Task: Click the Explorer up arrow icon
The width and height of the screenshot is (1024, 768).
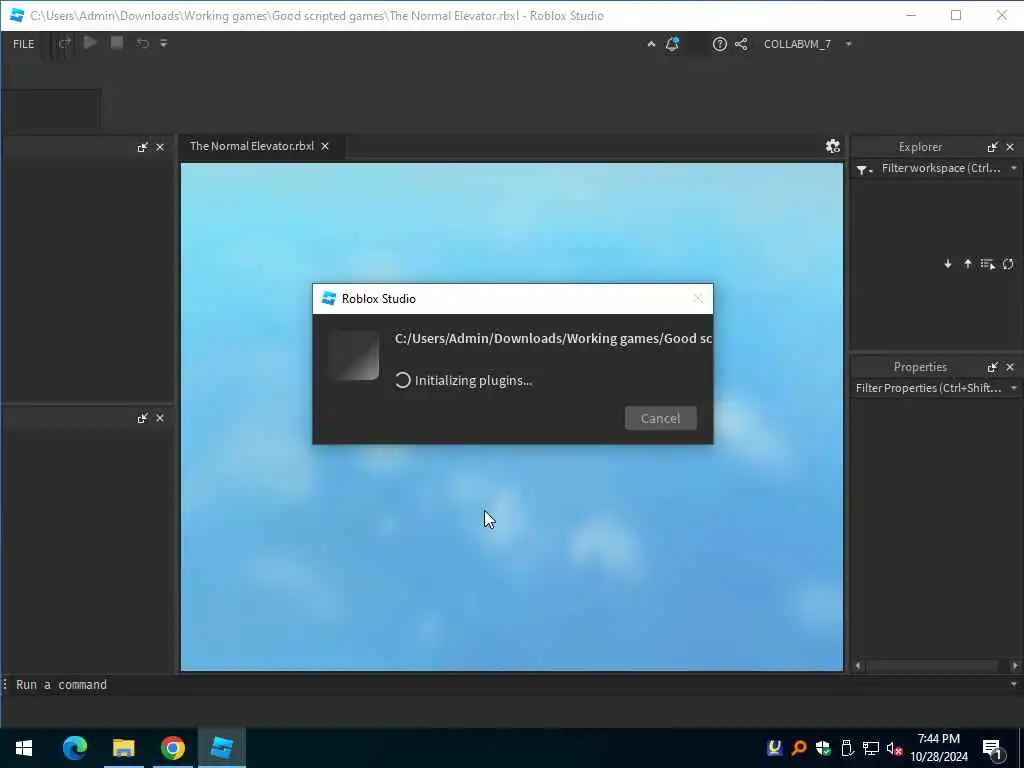Action: click(x=968, y=264)
